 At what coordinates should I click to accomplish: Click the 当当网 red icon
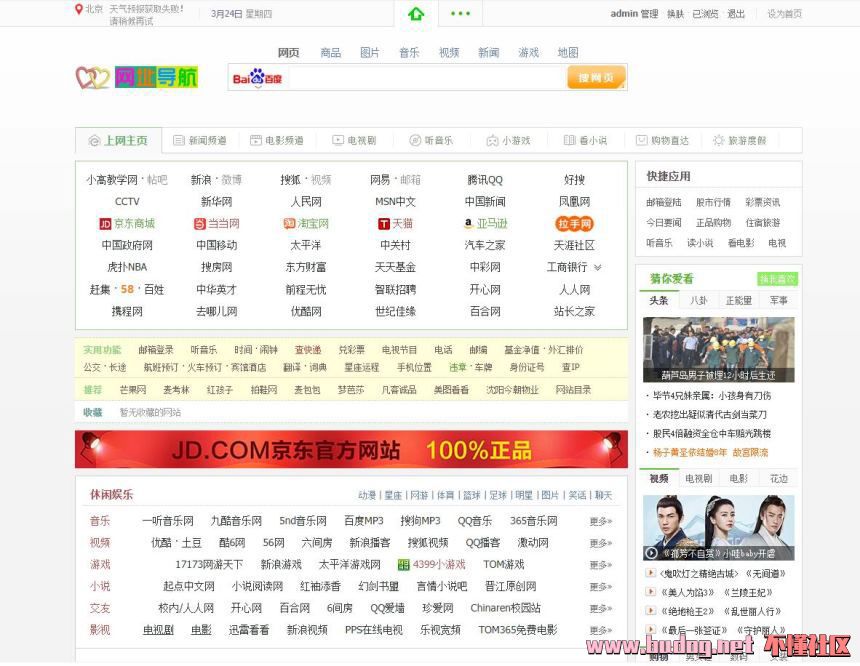[200, 224]
